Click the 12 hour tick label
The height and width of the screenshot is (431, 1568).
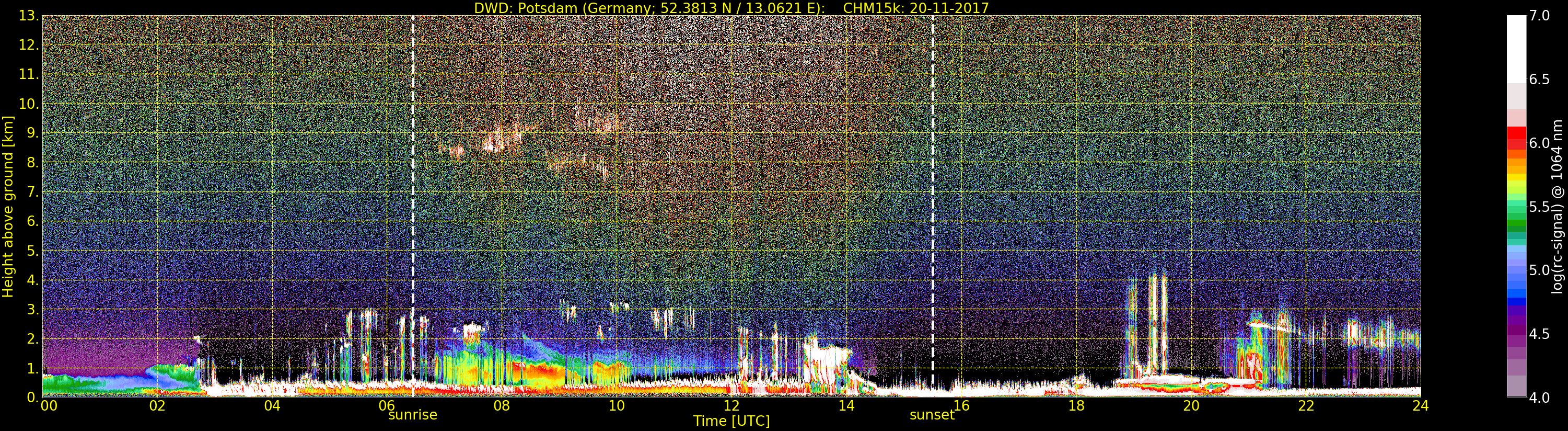point(731,405)
